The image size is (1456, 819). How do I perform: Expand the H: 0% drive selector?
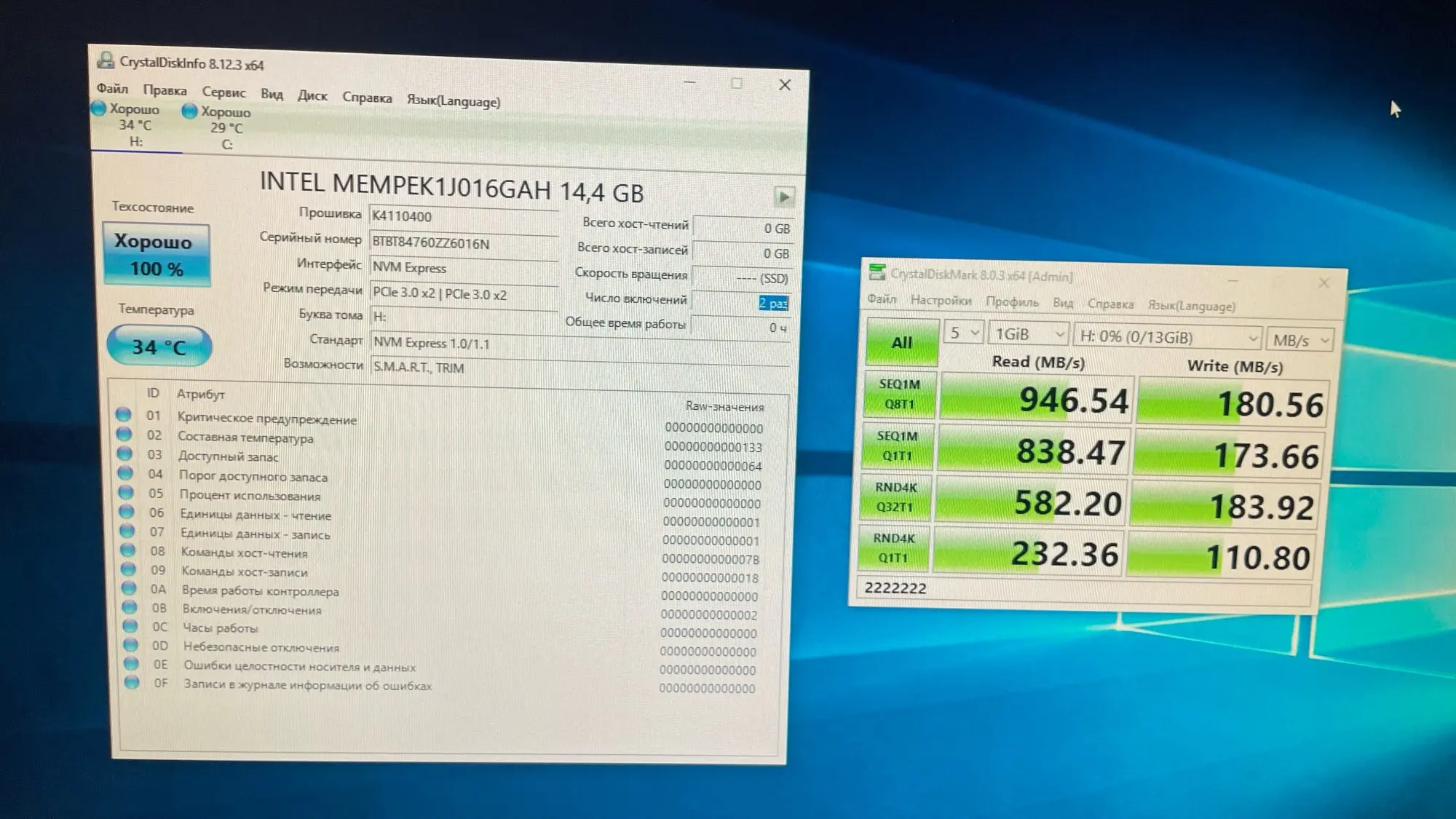[x=1168, y=337]
